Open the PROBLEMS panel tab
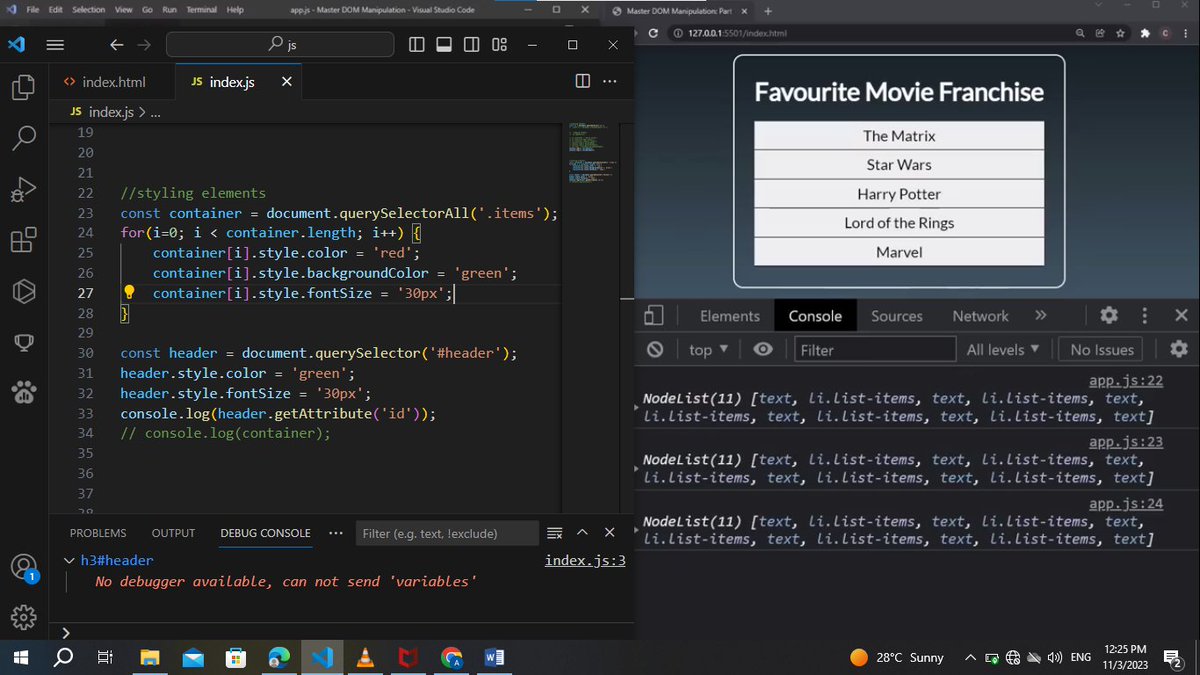 98,533
